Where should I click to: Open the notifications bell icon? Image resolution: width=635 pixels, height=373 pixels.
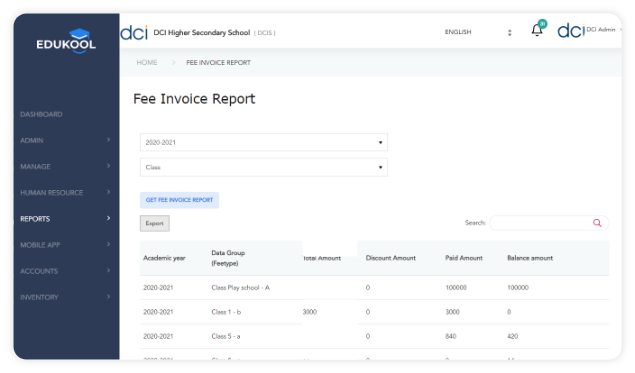(537, 30)
